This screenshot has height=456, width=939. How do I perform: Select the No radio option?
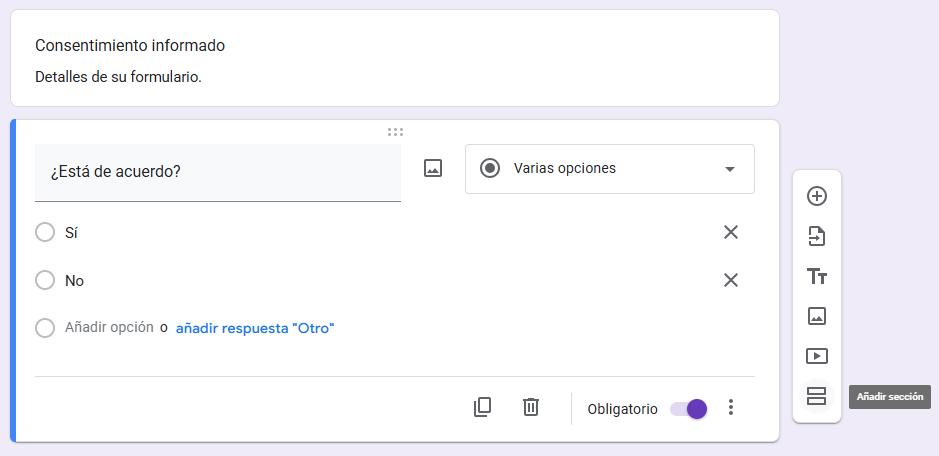click(x=45, y=280)
